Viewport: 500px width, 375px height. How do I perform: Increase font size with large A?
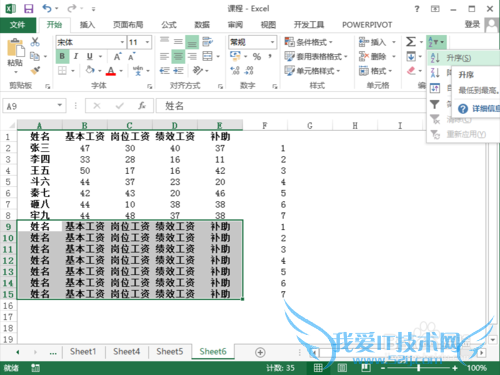117,57
